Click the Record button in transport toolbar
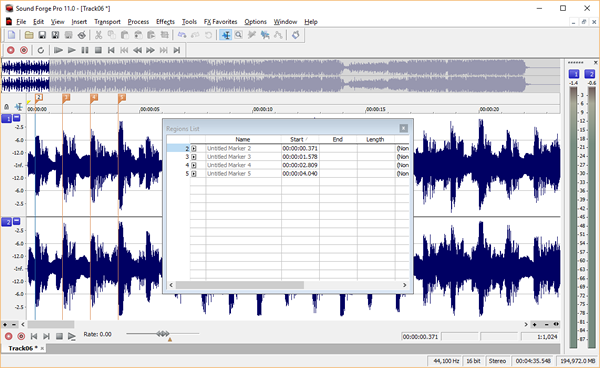600x368 pixels. [x=11, y=50]
